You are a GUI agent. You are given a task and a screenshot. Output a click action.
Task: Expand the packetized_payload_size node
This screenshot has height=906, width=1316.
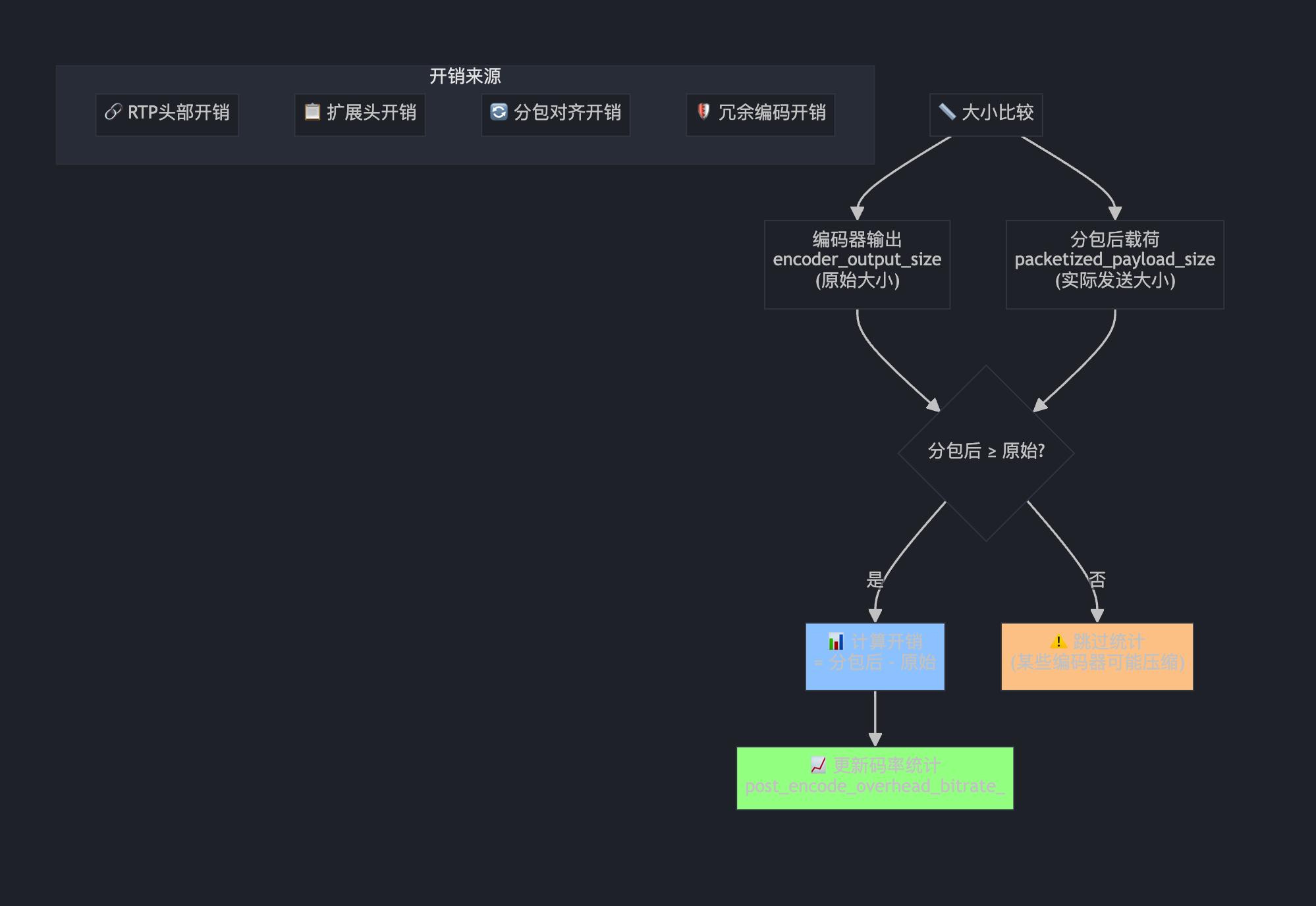(x=1115, y=263)
